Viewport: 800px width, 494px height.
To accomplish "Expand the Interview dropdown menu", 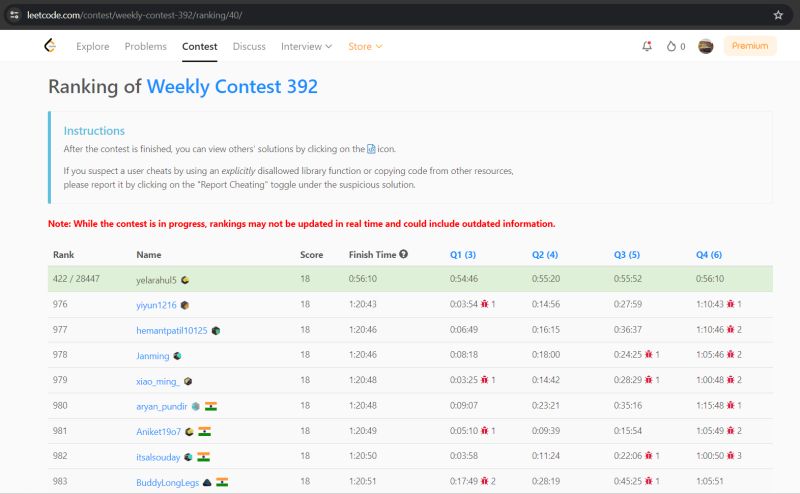I will (306, 46).
